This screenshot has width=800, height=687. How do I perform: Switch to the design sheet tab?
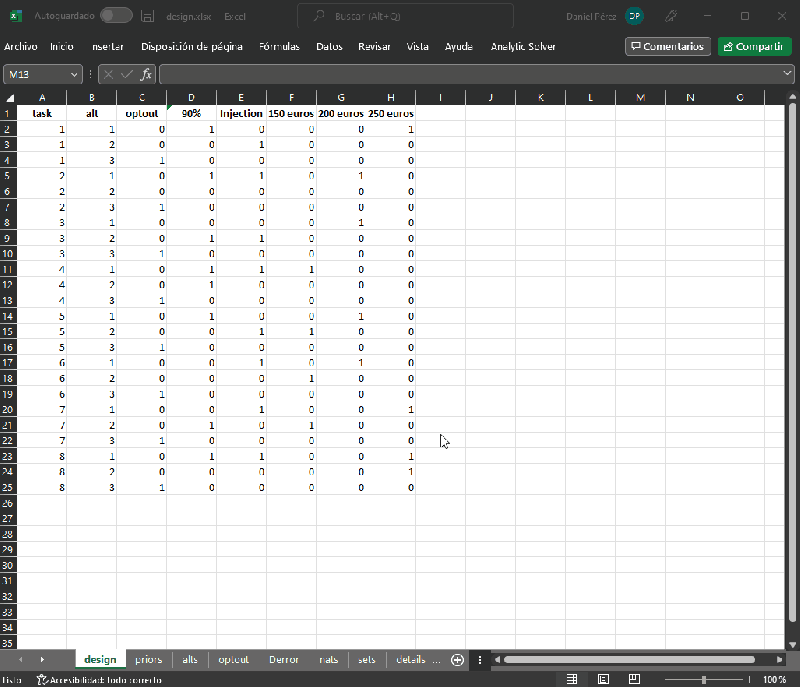tap(100, 659)
